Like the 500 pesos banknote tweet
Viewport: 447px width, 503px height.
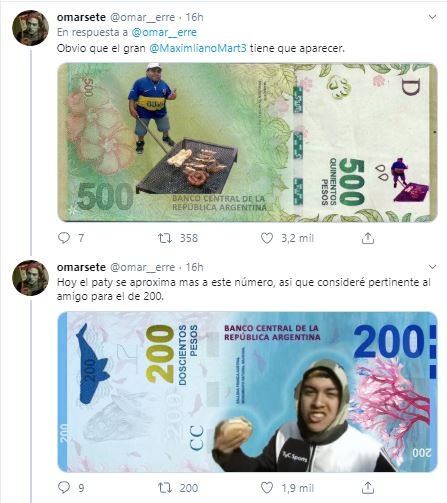pyautogui.click(x=267, y=238)
